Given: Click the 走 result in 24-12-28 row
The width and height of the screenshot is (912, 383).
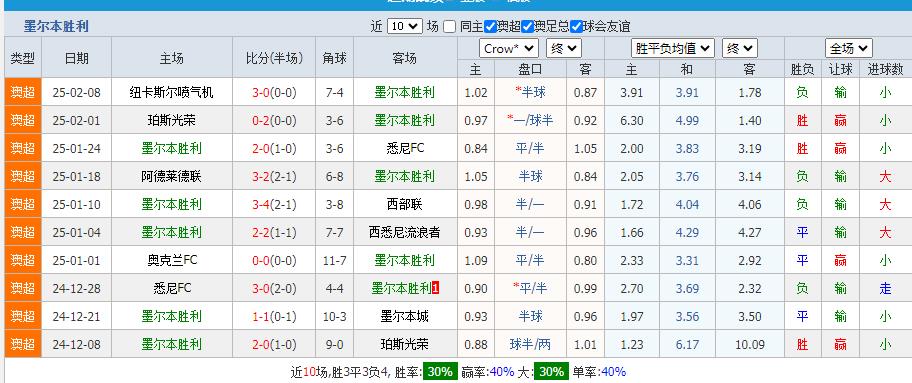Looking at the screenshot, I should point(885,288).
